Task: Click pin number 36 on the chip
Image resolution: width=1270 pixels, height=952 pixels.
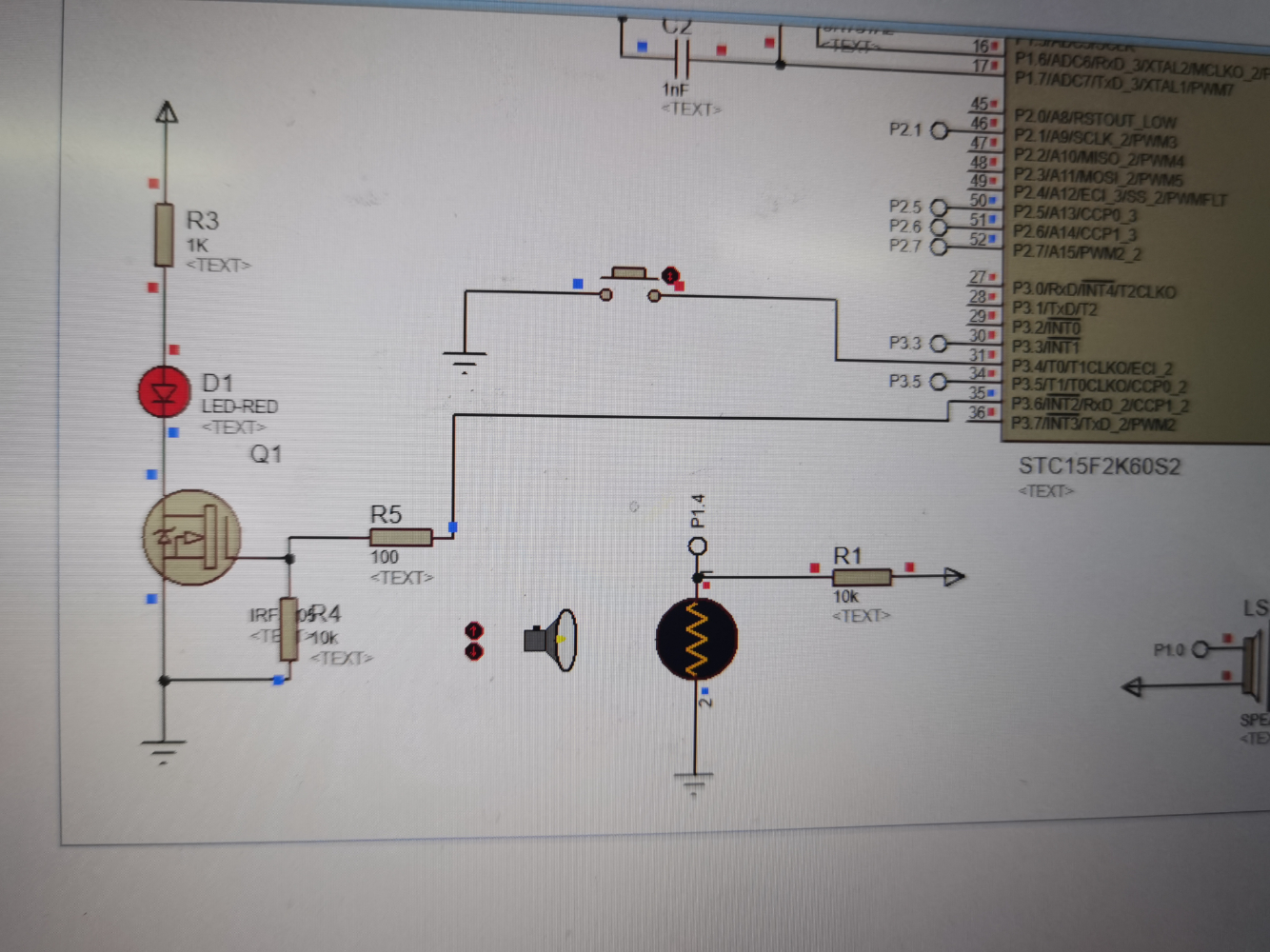Action: (x=977, y=412)
